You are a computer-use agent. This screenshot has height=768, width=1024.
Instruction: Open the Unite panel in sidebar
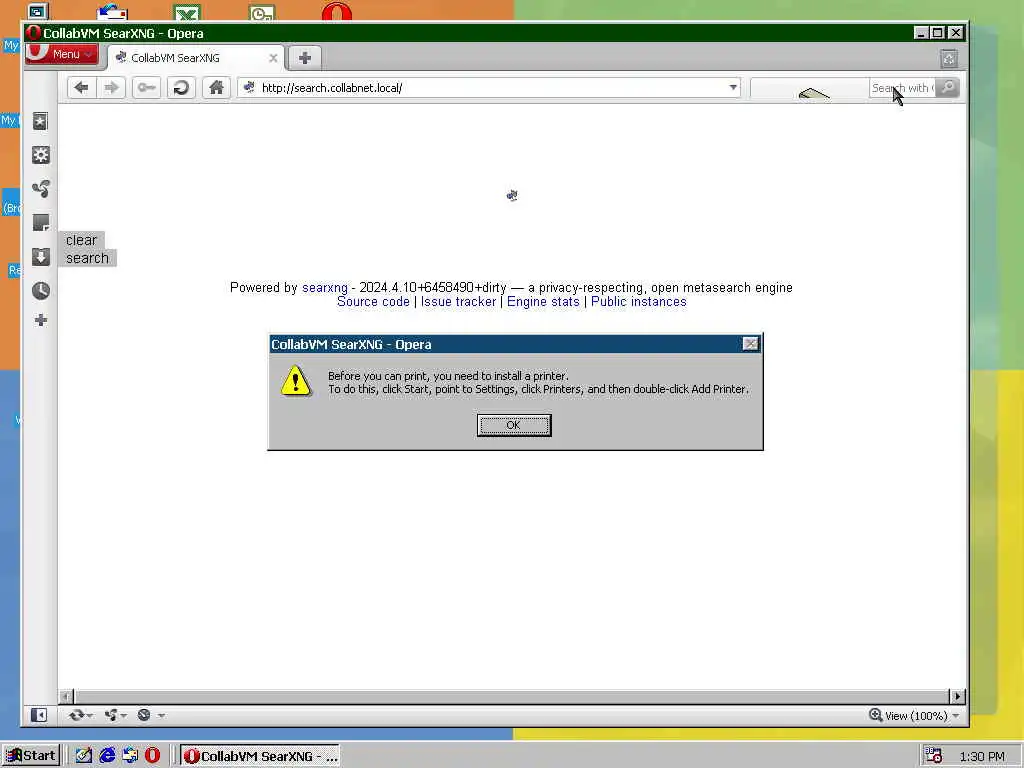coord(40,189)
